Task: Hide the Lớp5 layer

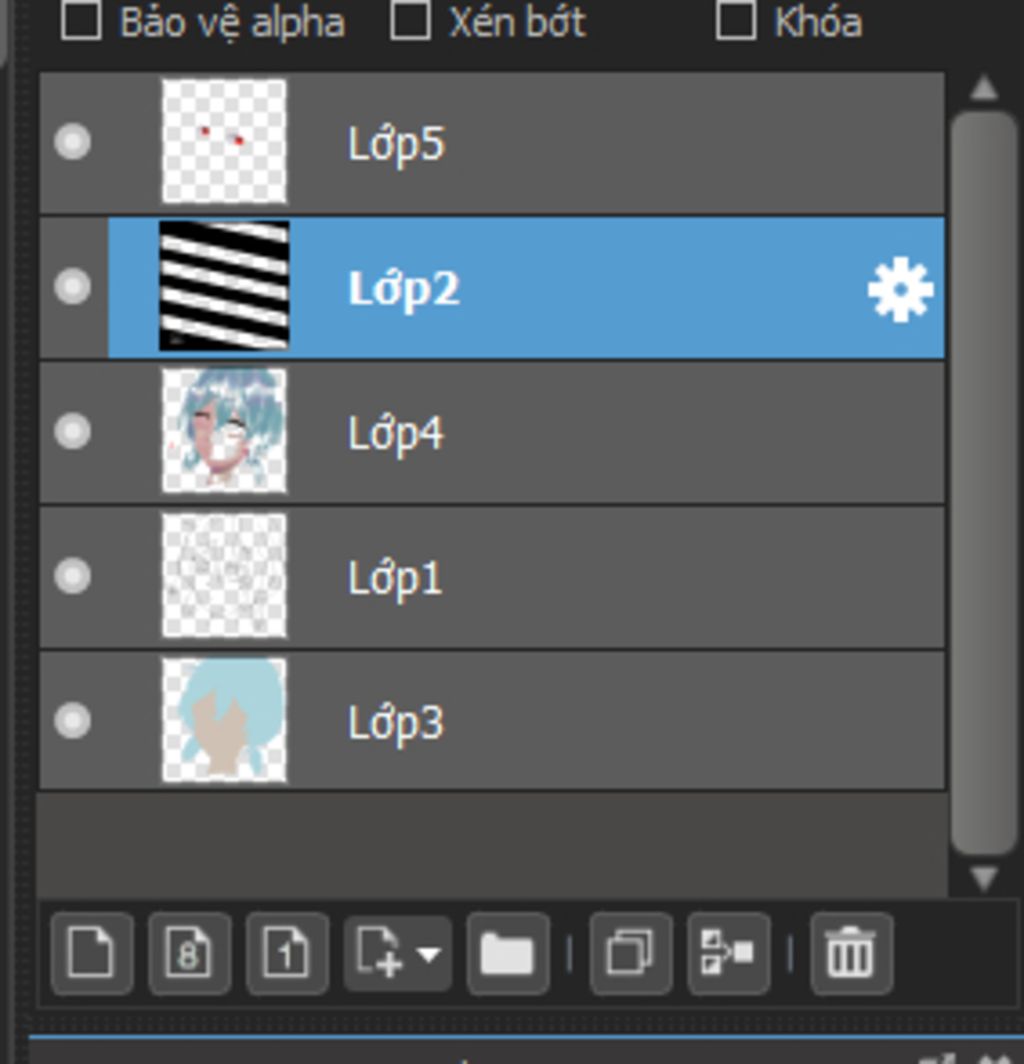Action: click(x=72, y=142)
